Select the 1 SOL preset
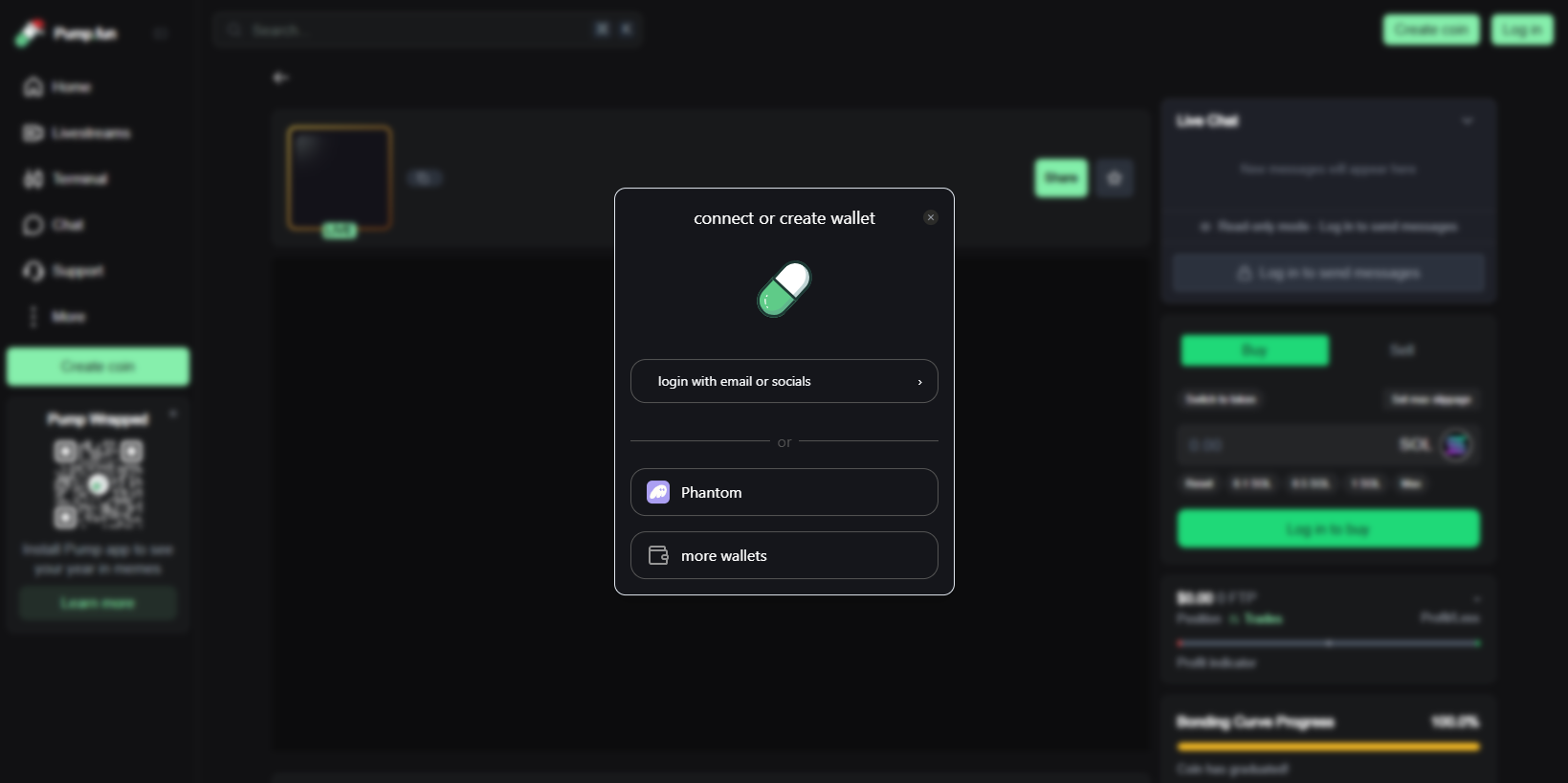Screen dimensions: 1568x783 1365,483
